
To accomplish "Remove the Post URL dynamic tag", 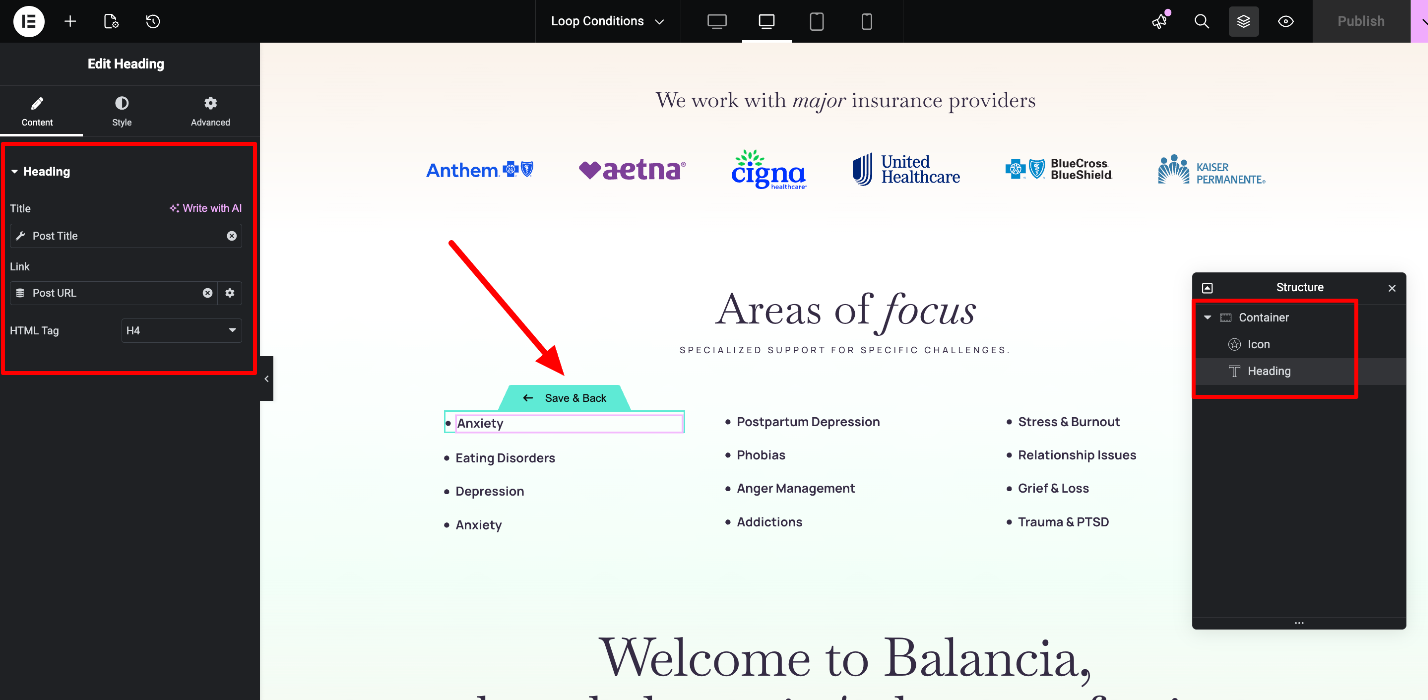I will 208,293.
